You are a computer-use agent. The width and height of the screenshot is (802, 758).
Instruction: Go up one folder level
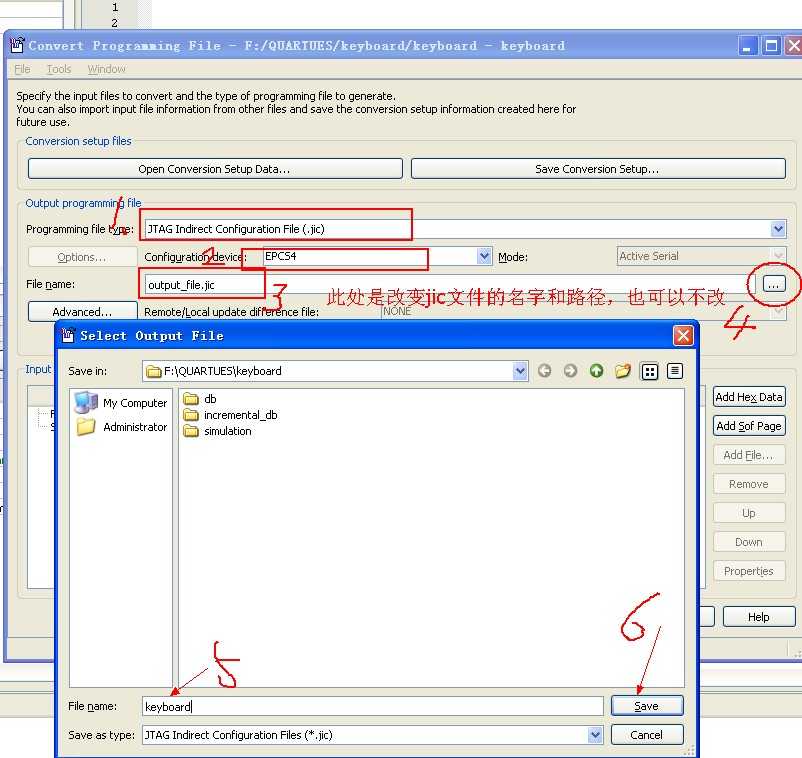[x=596, y=371]
